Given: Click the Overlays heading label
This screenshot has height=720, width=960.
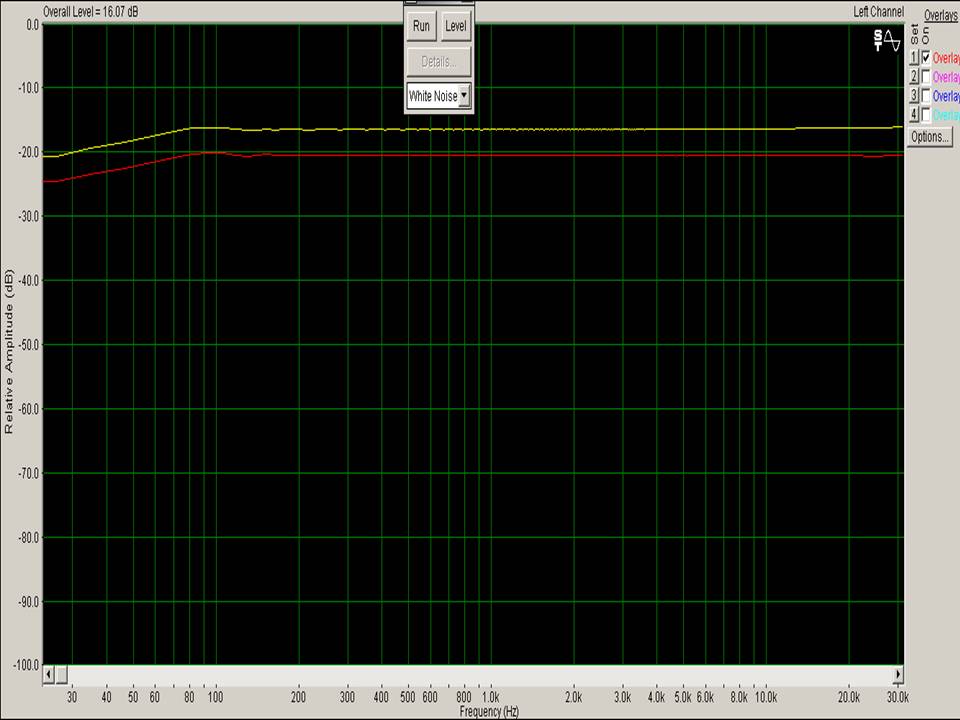Looking at the screenshot, I should tap(940, 15).
